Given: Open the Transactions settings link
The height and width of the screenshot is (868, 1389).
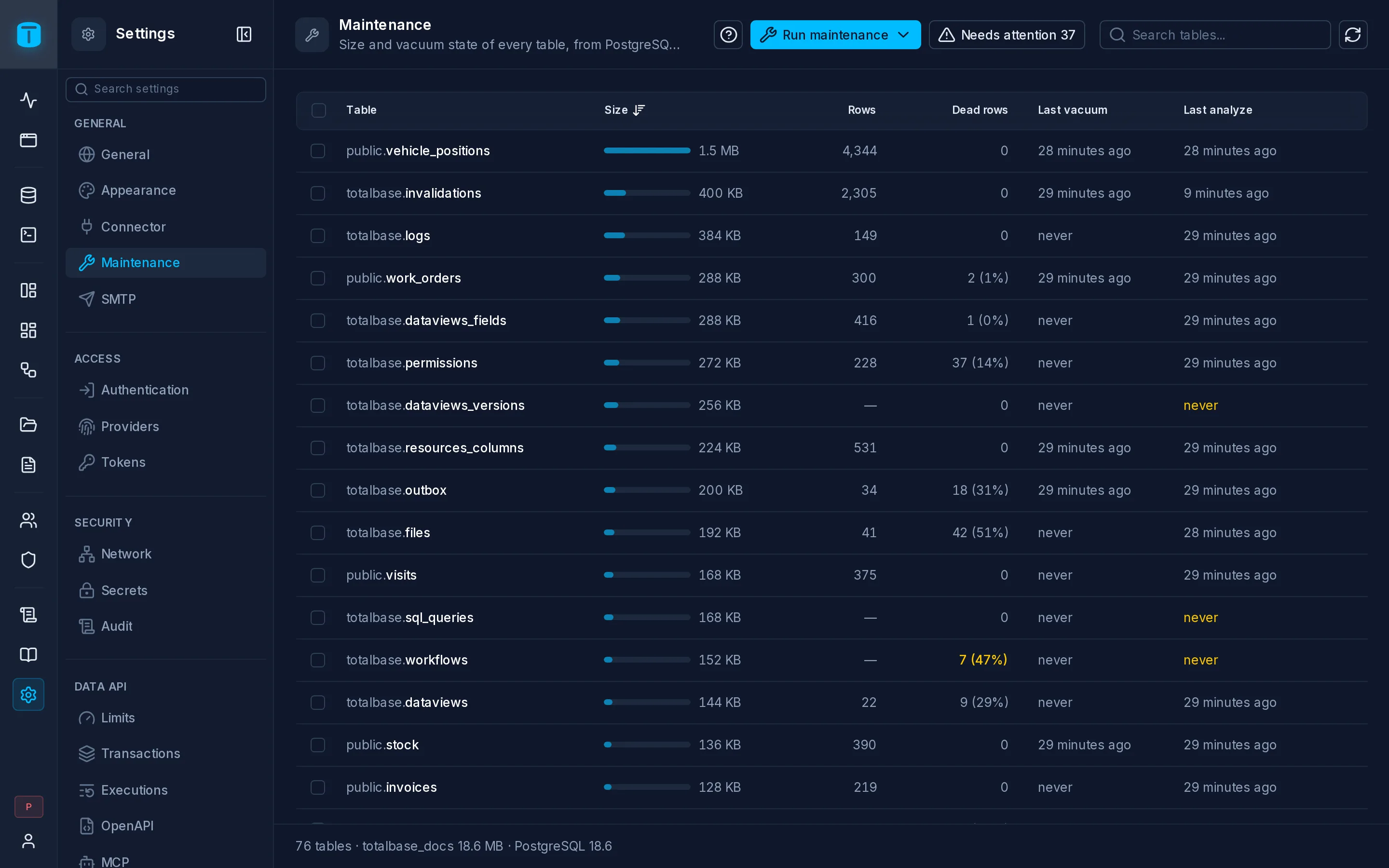Looking at the screenshot, I should [166, 754].
